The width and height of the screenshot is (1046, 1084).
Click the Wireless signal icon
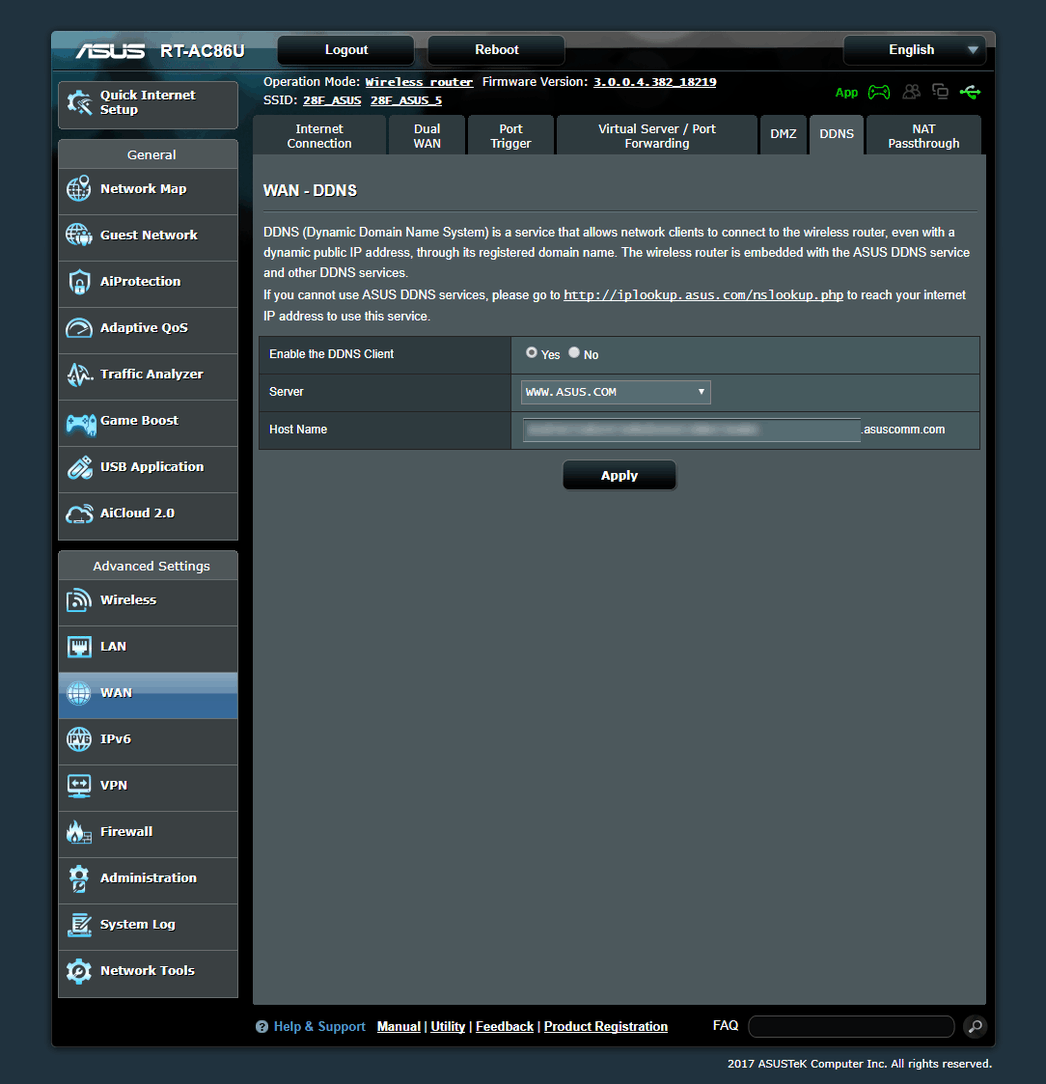pos(79,600)
